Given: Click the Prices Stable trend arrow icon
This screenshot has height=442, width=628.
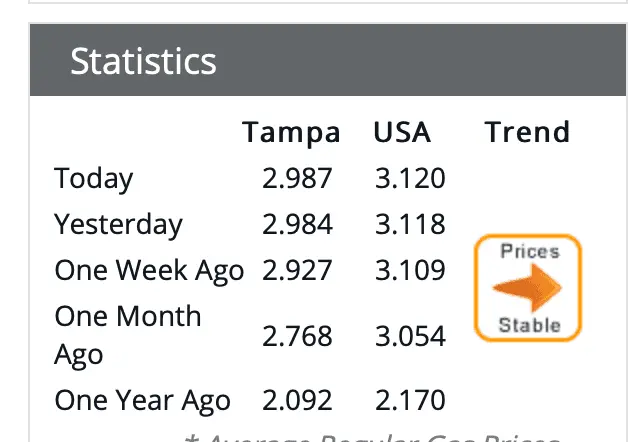Looking at the screenshot, I should tap(527, 288).
